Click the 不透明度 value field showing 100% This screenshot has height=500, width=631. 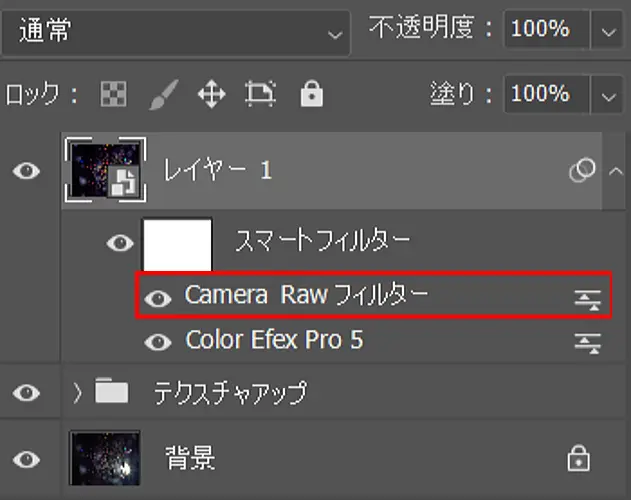[546, 29]
